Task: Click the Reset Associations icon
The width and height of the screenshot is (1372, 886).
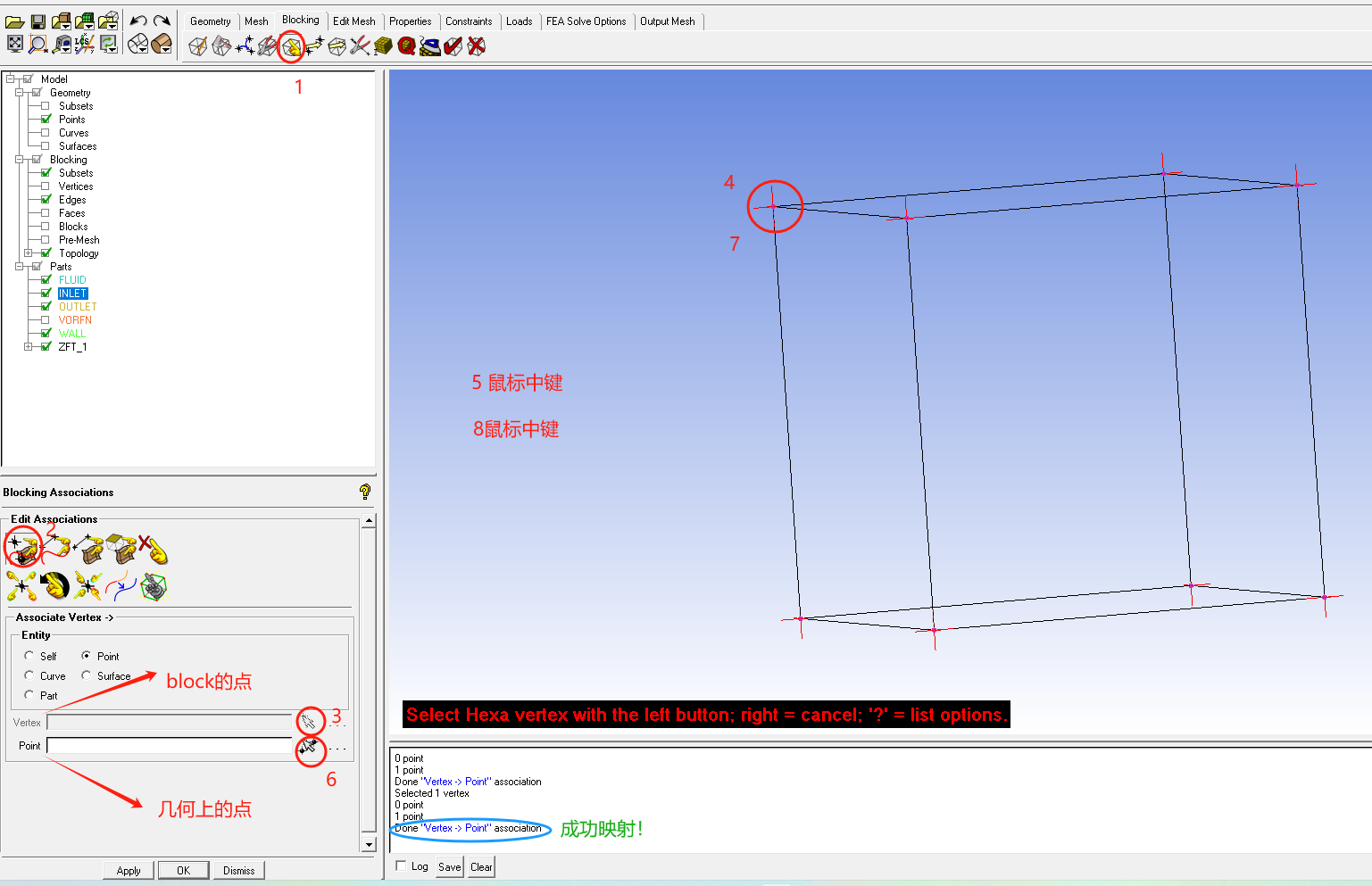Action: pos(55,585)
